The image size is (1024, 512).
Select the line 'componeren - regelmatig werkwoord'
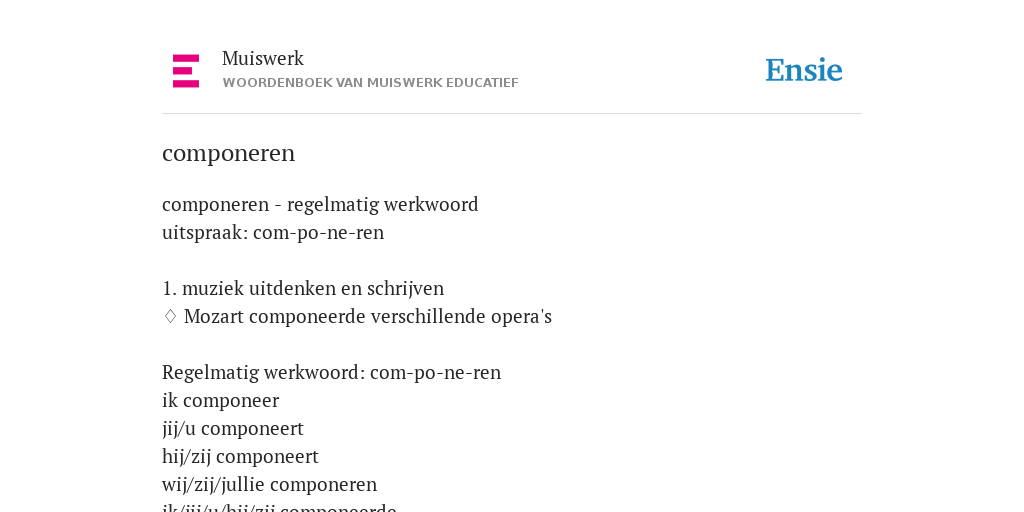click(x=320, y=204)
